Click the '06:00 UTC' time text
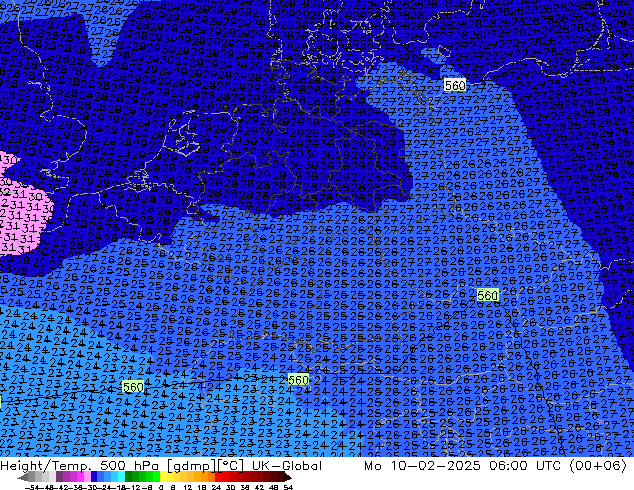The height and width of the screenshot is (490, 634). tap(525, 466)
